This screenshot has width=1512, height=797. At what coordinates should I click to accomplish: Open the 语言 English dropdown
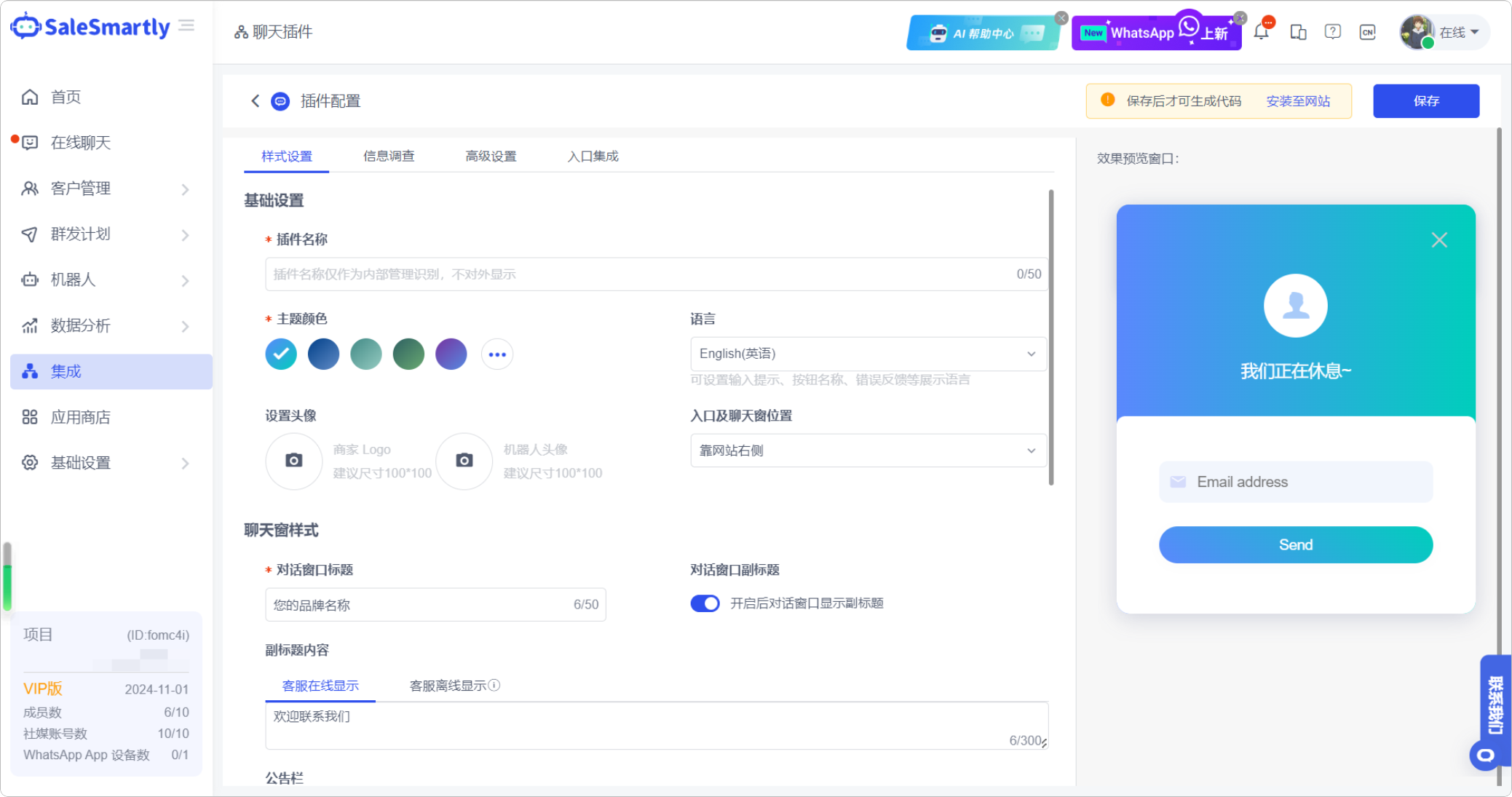(868, 354)
